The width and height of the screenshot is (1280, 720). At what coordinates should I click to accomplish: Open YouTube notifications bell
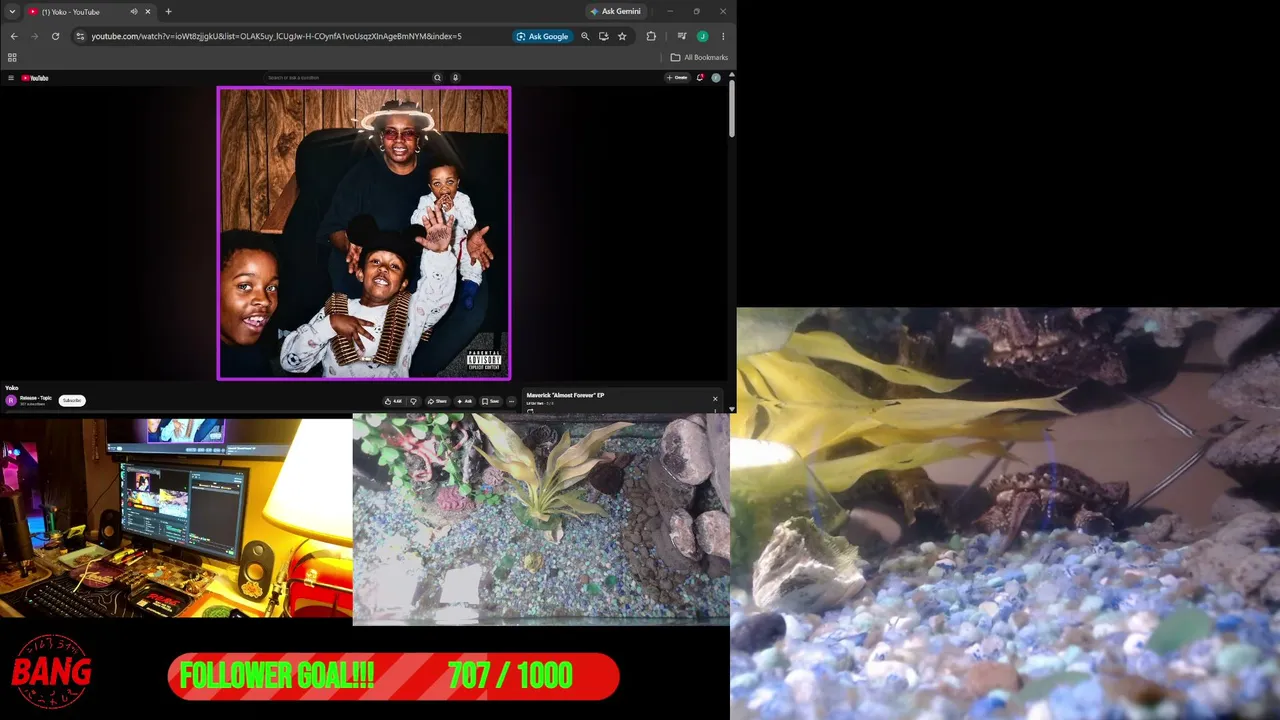pos(701,77)
